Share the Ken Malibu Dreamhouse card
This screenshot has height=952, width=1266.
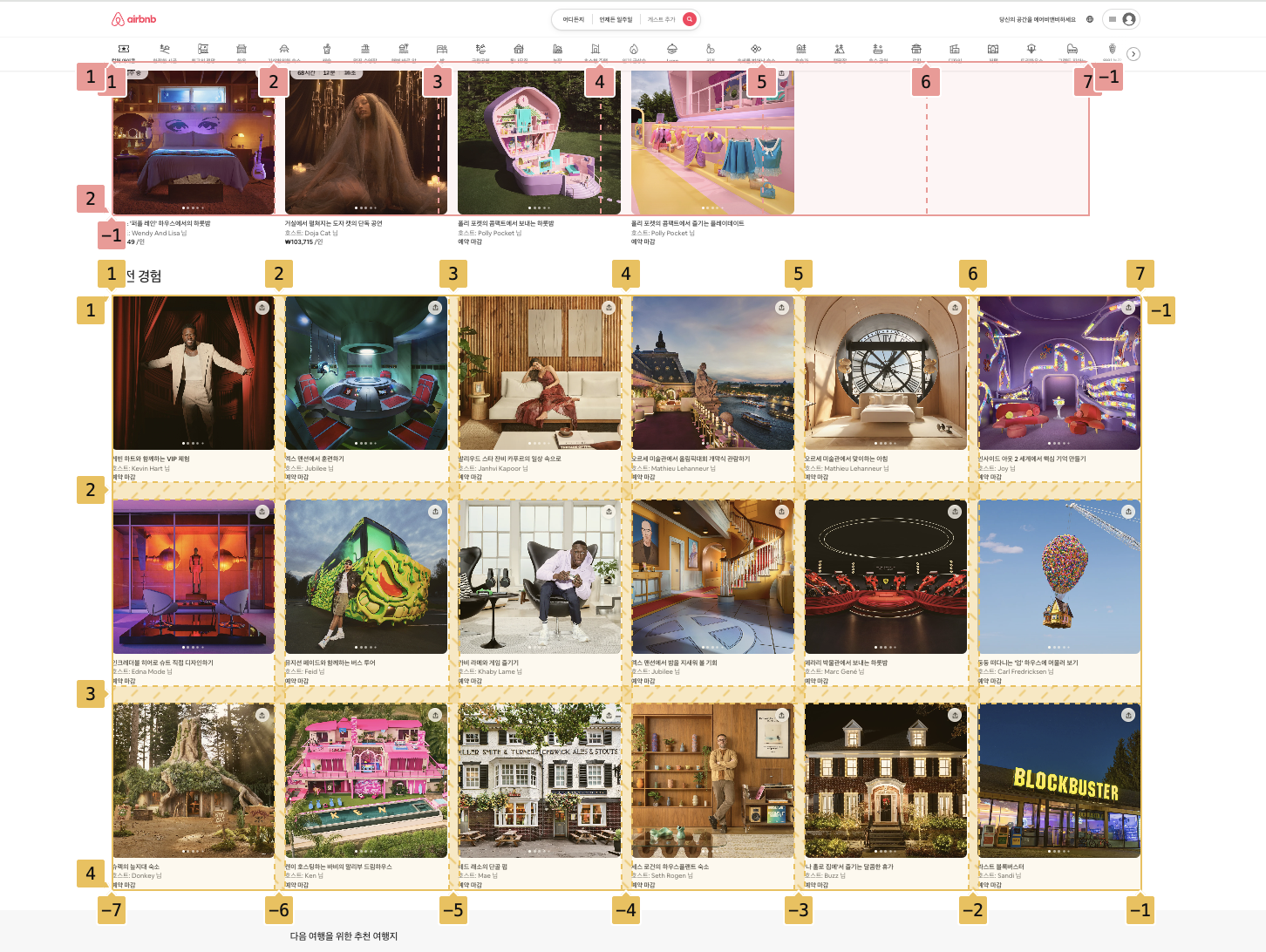(x=435, y=716)
